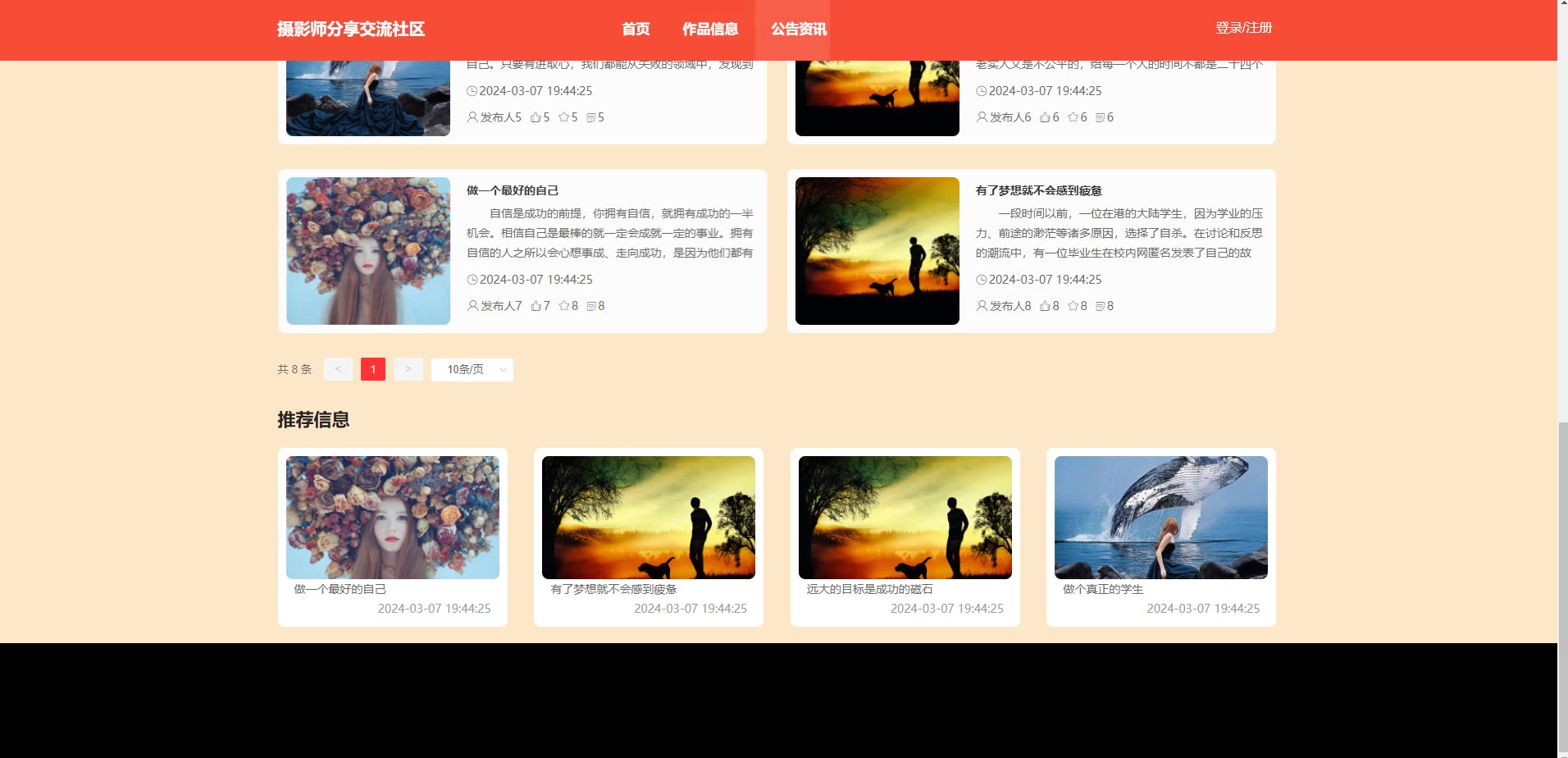Go to the 首页 navigation tab
Image resolution: width=1568 pixels, height=758 pixels.
click(x=636, y=30)
